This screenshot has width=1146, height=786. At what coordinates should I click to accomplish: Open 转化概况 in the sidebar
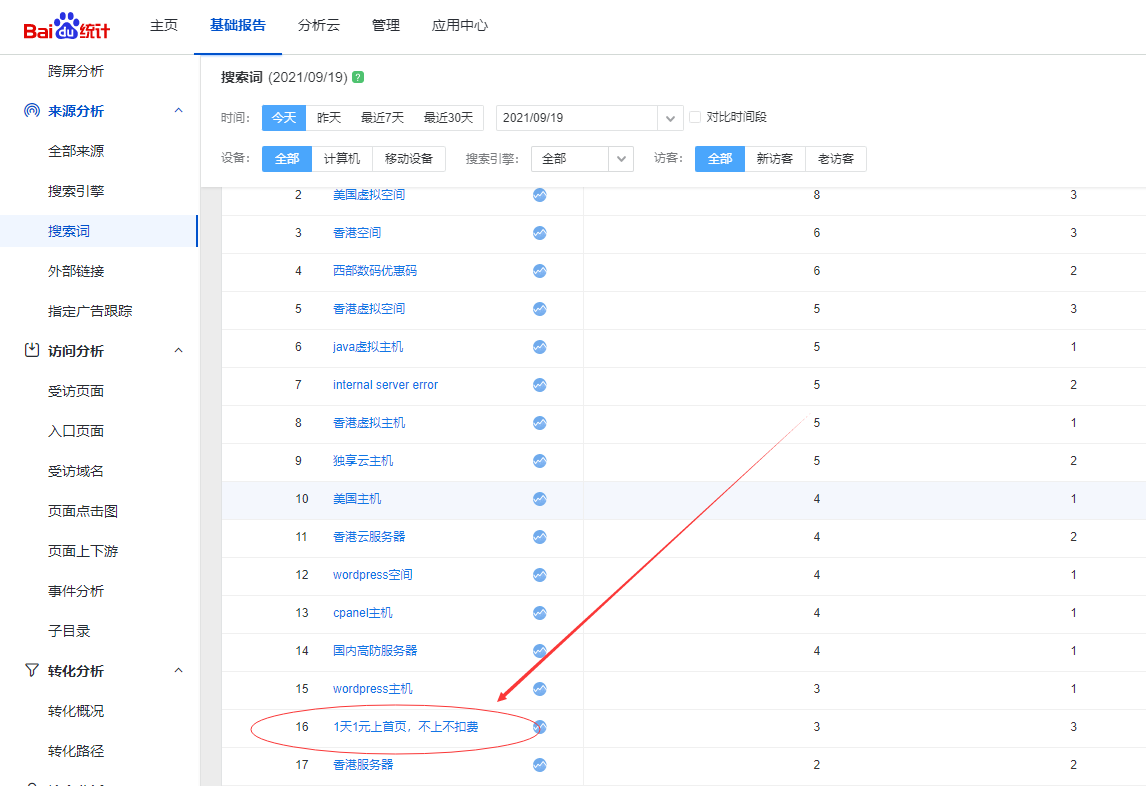click(x=76, y=711)
